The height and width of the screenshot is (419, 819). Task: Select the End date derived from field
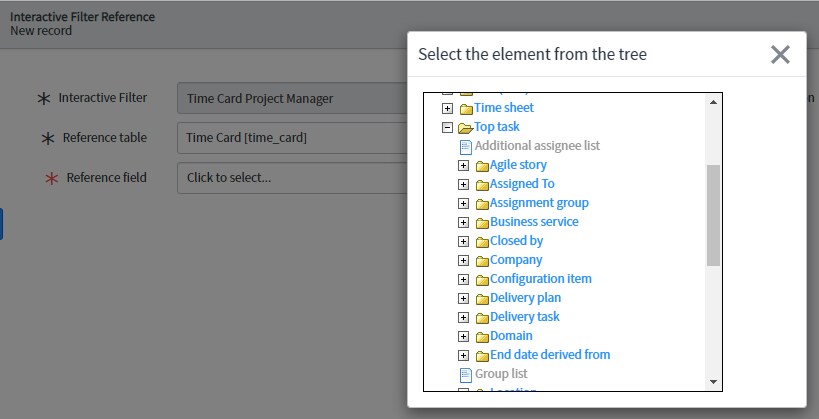(550, 354)
